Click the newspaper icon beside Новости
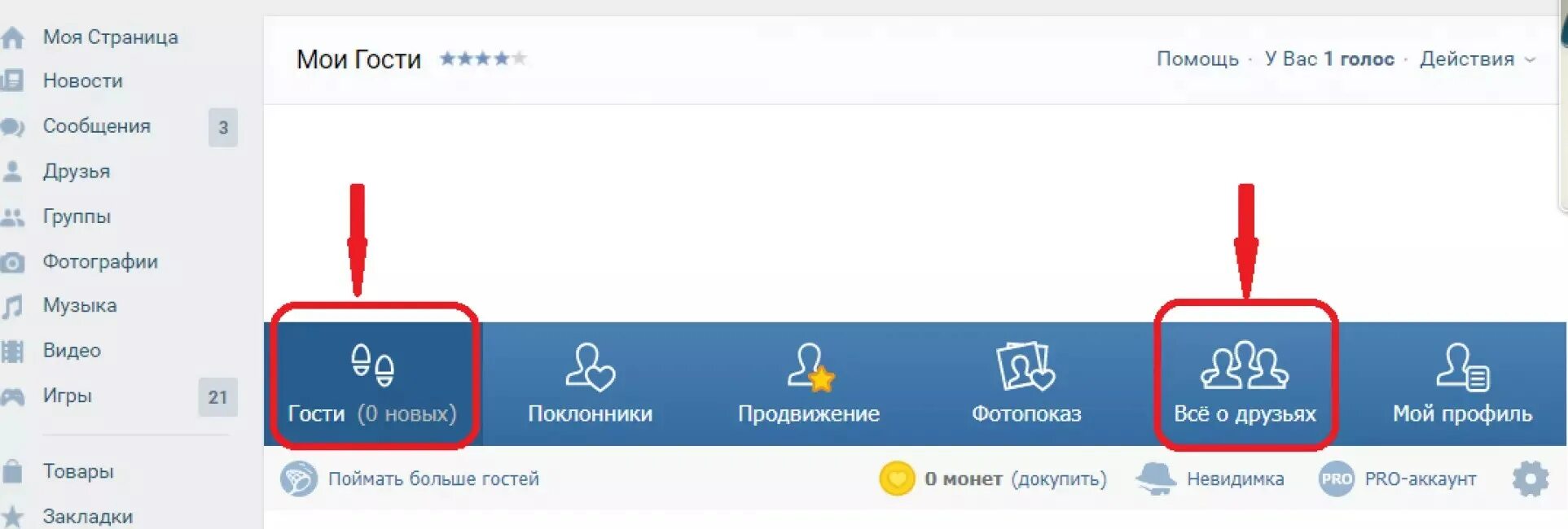 click(x=11, y=81)
